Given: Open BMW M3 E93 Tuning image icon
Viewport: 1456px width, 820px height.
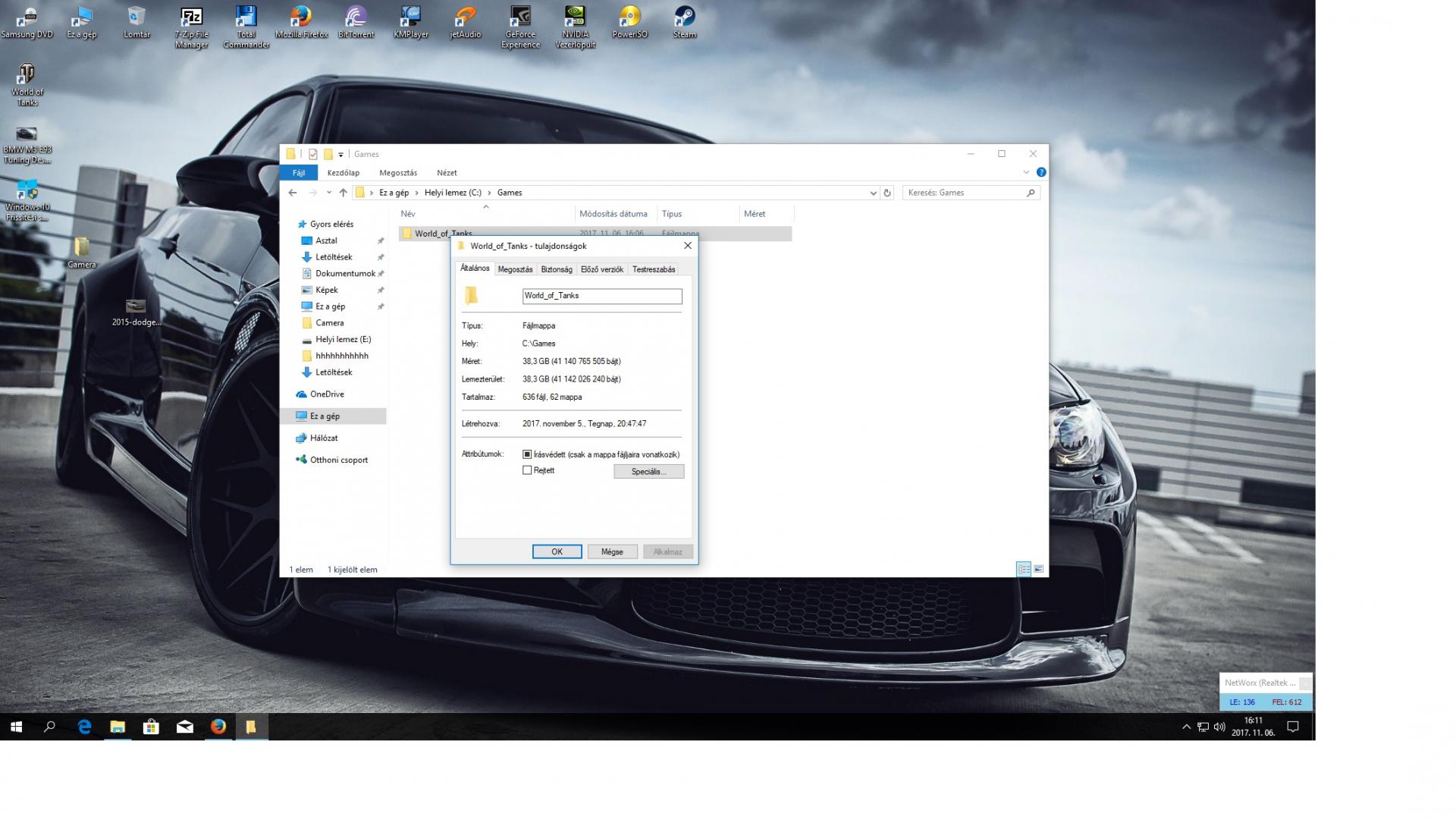Looking at the screenshot, I should coord(27,144).
